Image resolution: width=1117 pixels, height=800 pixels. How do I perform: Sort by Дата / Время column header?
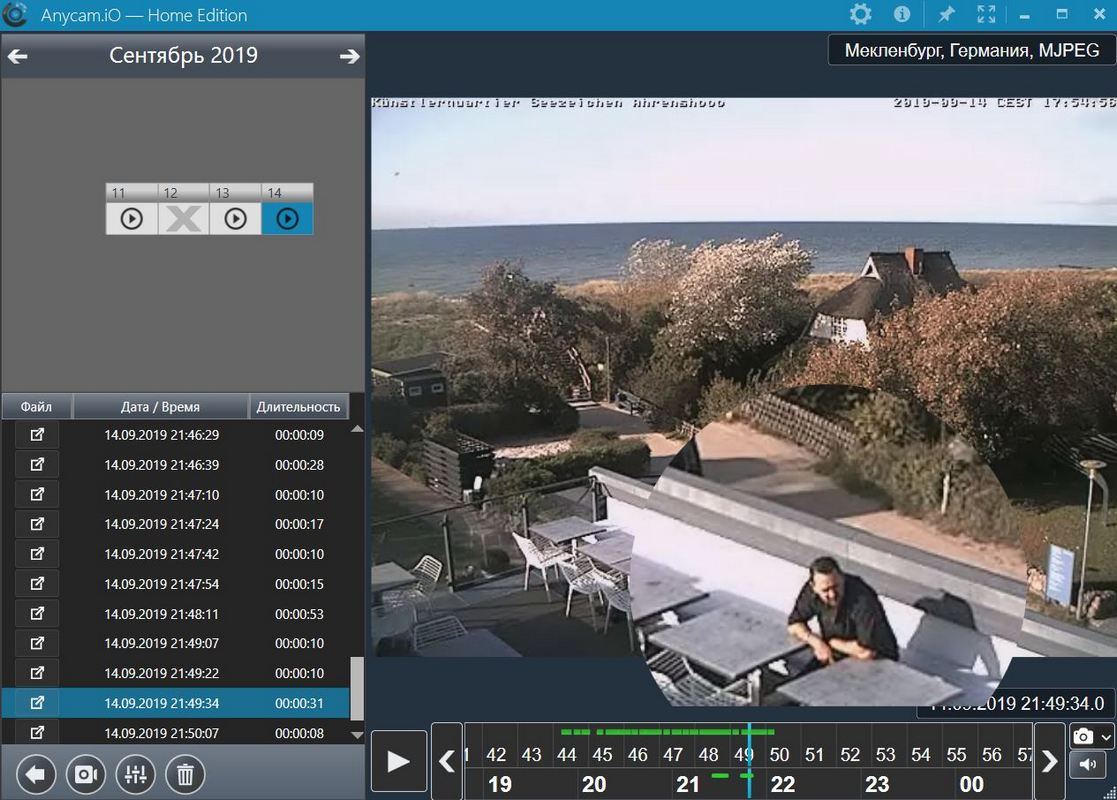point(160,407)
